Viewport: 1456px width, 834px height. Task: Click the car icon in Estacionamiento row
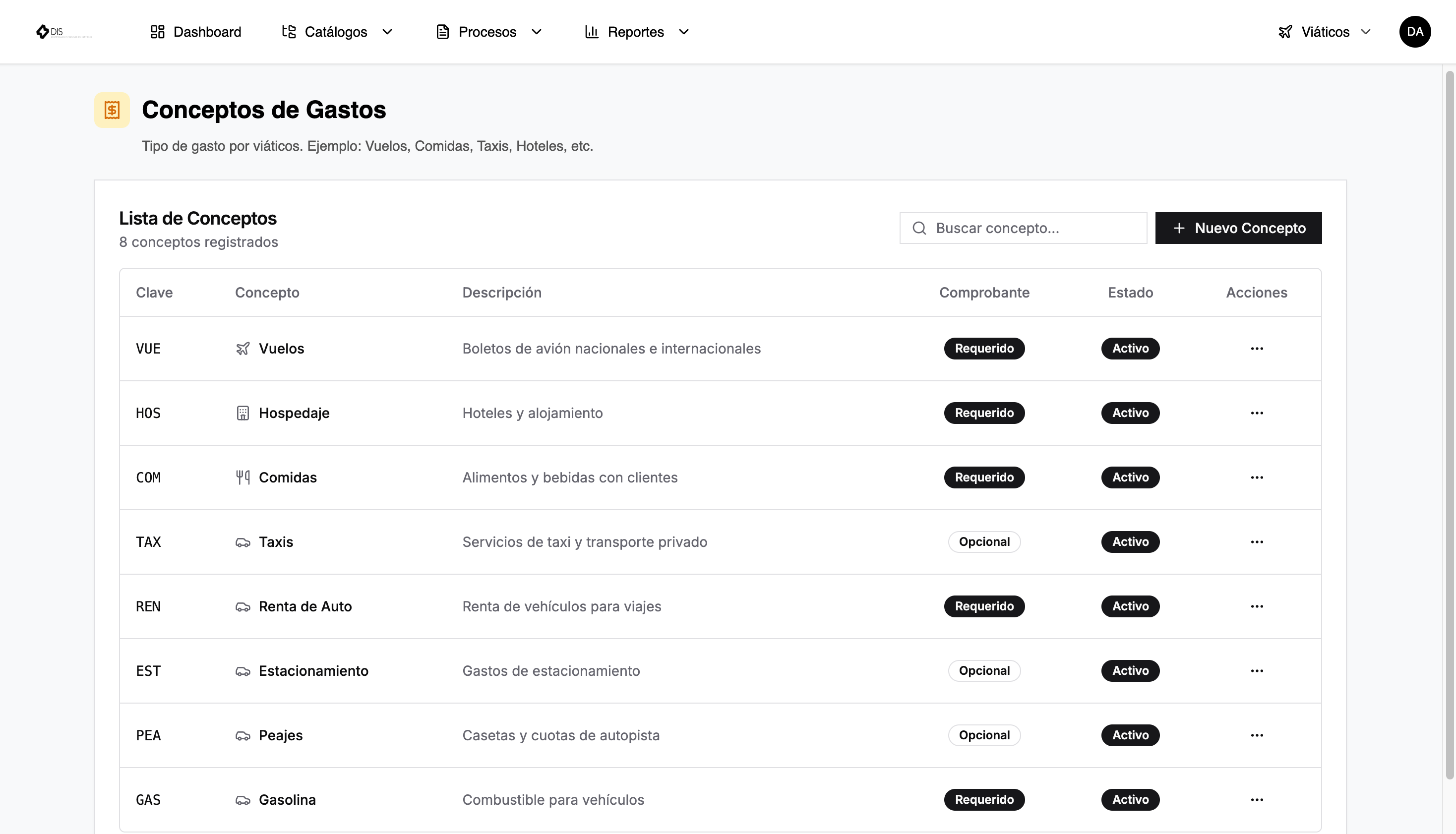(243, 671)
